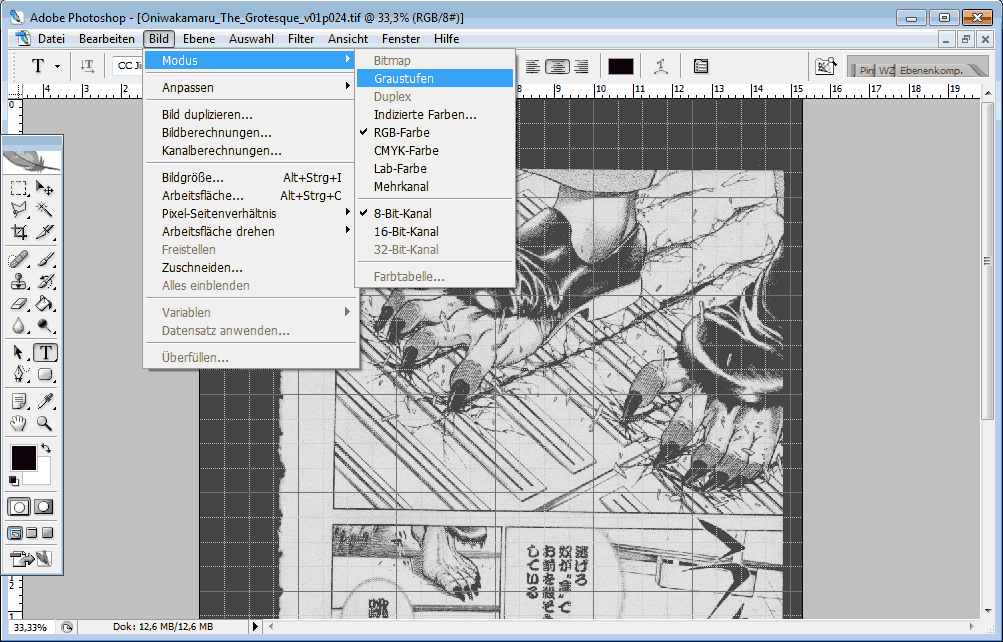Select the Paint Bucket tool

tap(44, 304)
